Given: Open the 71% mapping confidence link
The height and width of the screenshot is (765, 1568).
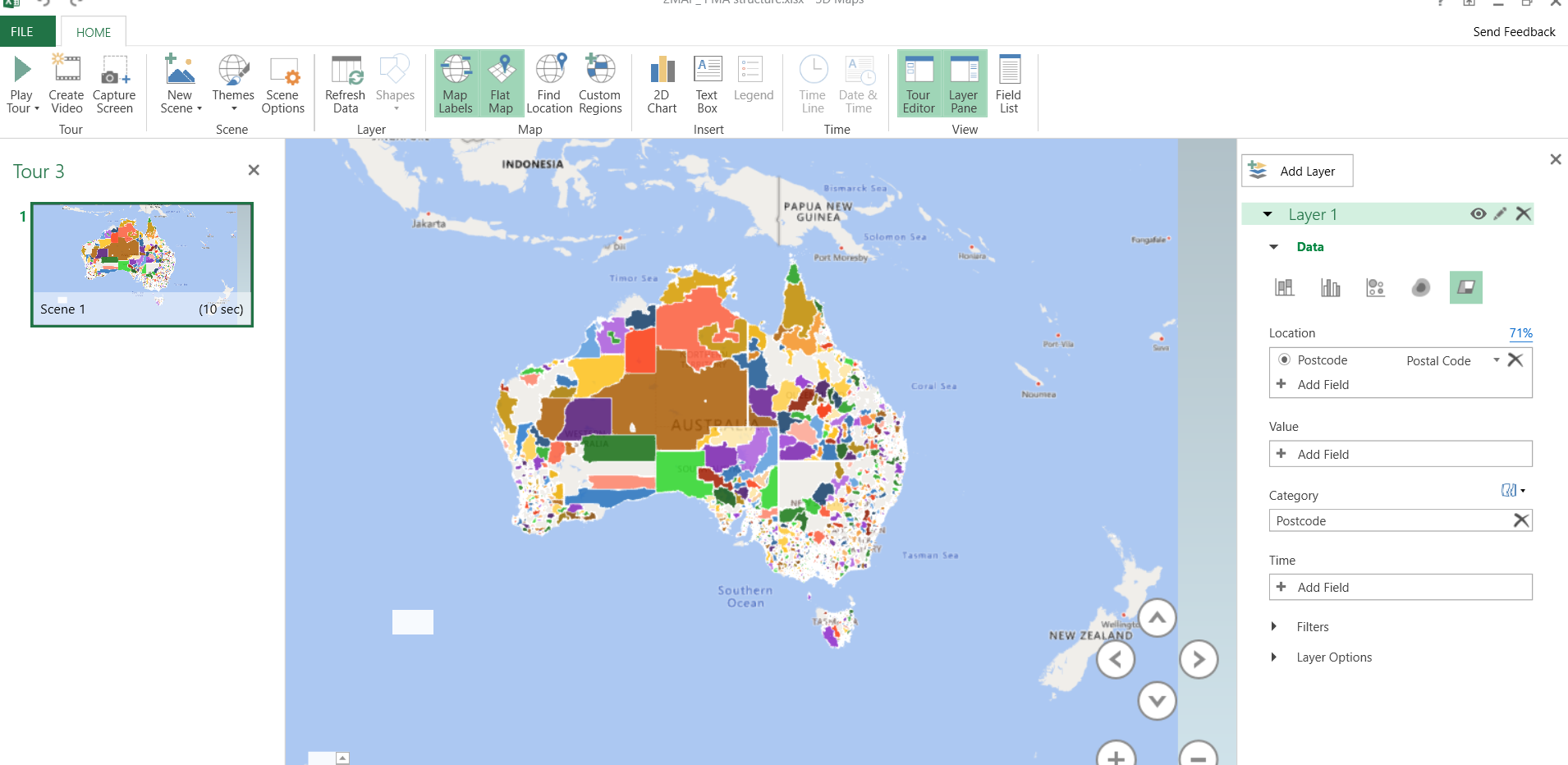Looking at the screenshot, I should click(x=1520, y=333).
